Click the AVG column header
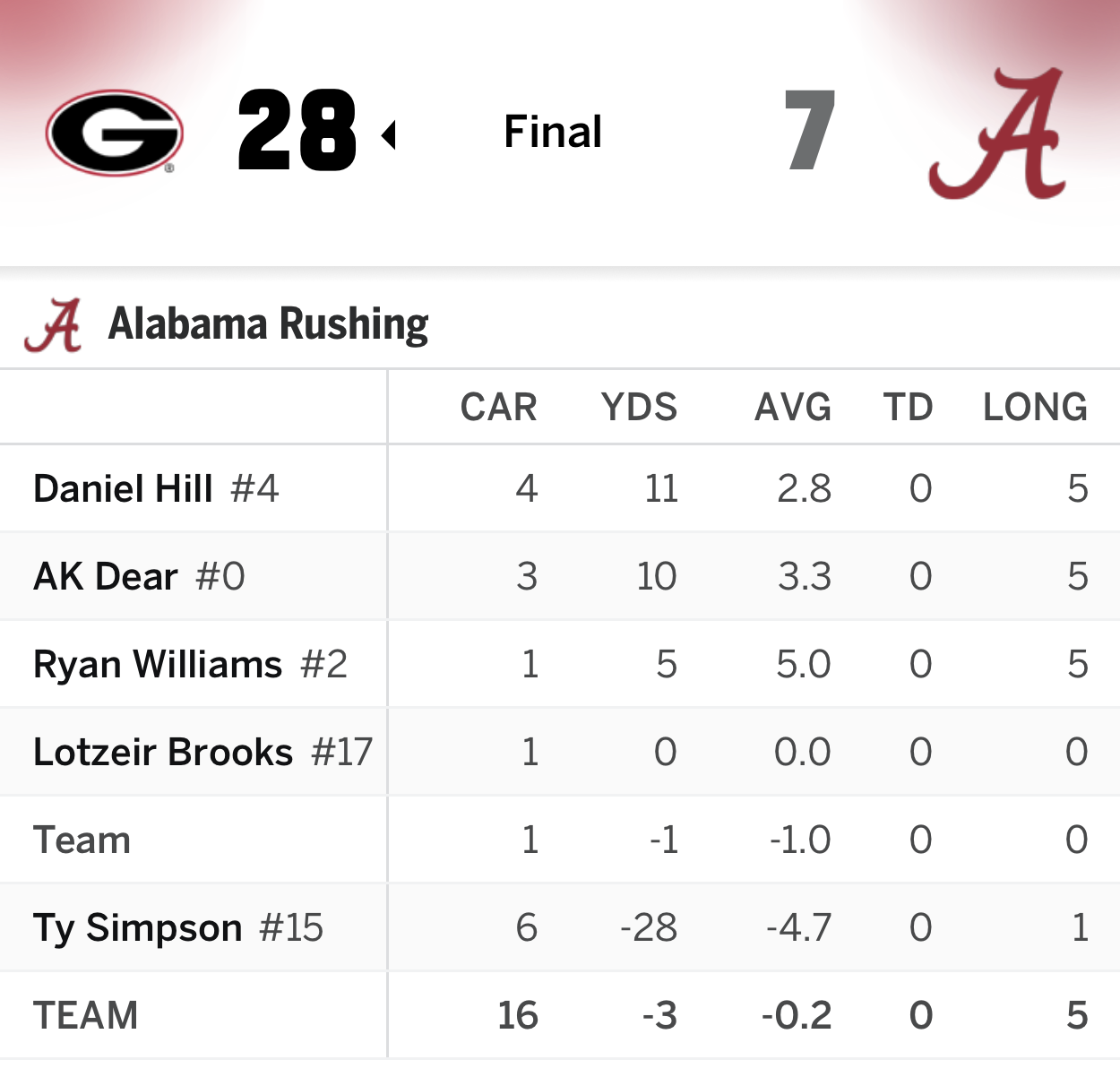The height and width of the screenshot is (1077, 1120). click(x=793, y=408)
